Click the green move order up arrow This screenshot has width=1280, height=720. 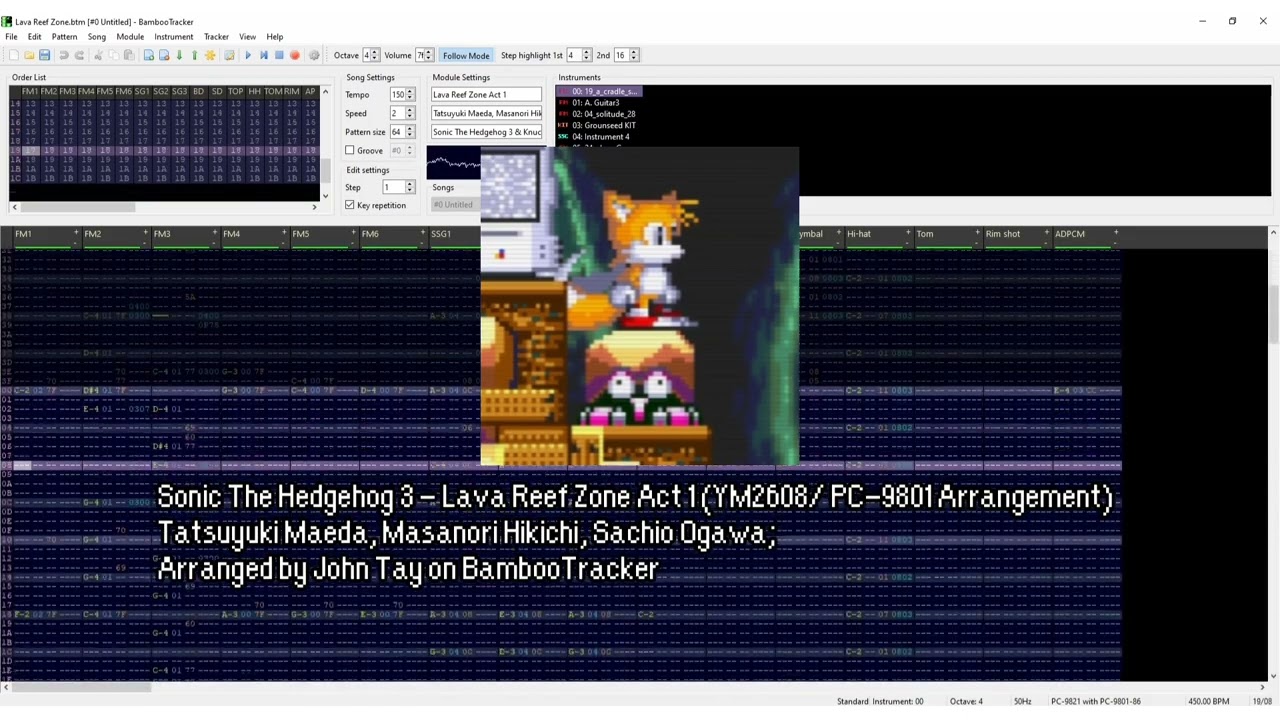[194, 56]
